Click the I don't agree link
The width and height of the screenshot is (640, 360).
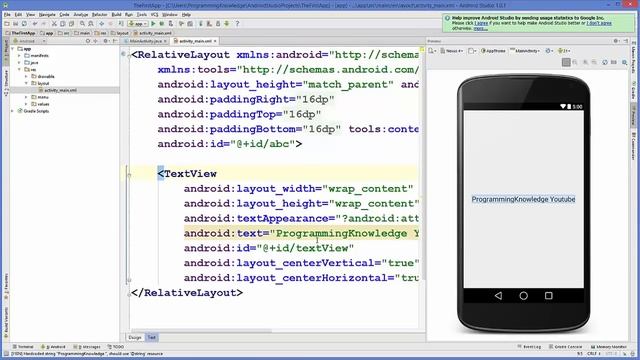click(599, 23)
